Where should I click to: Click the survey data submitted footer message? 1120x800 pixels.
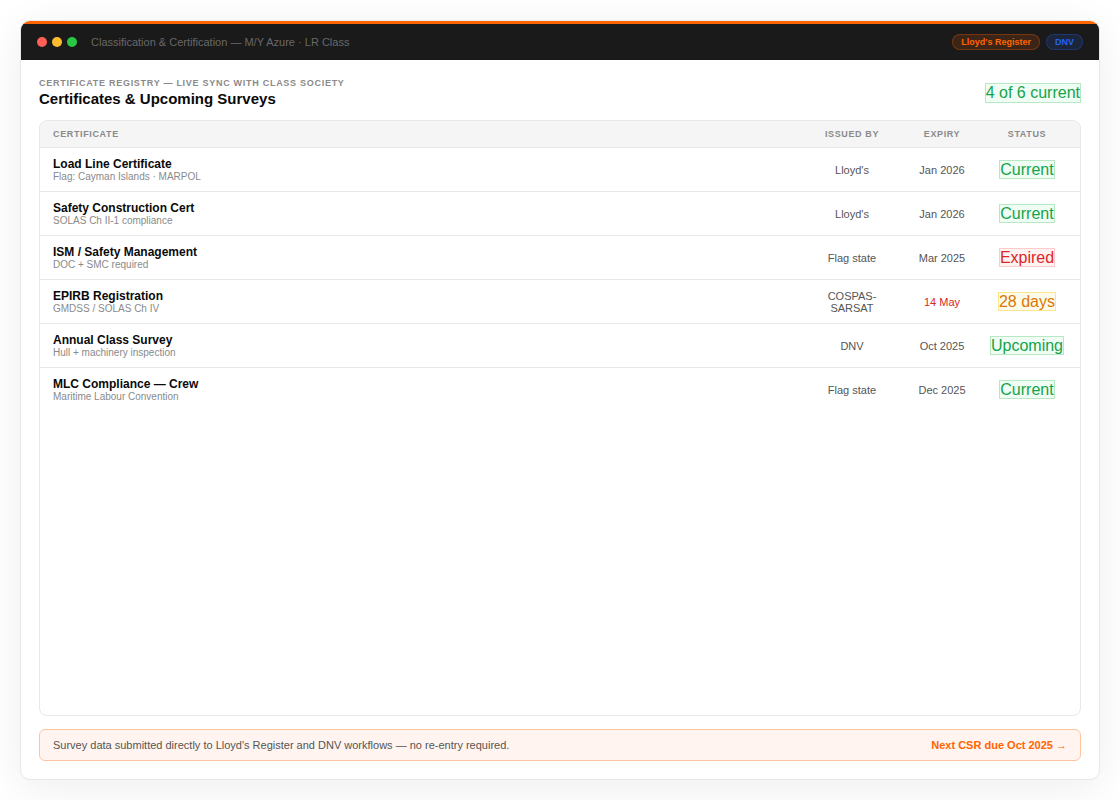tap(281, 745)
